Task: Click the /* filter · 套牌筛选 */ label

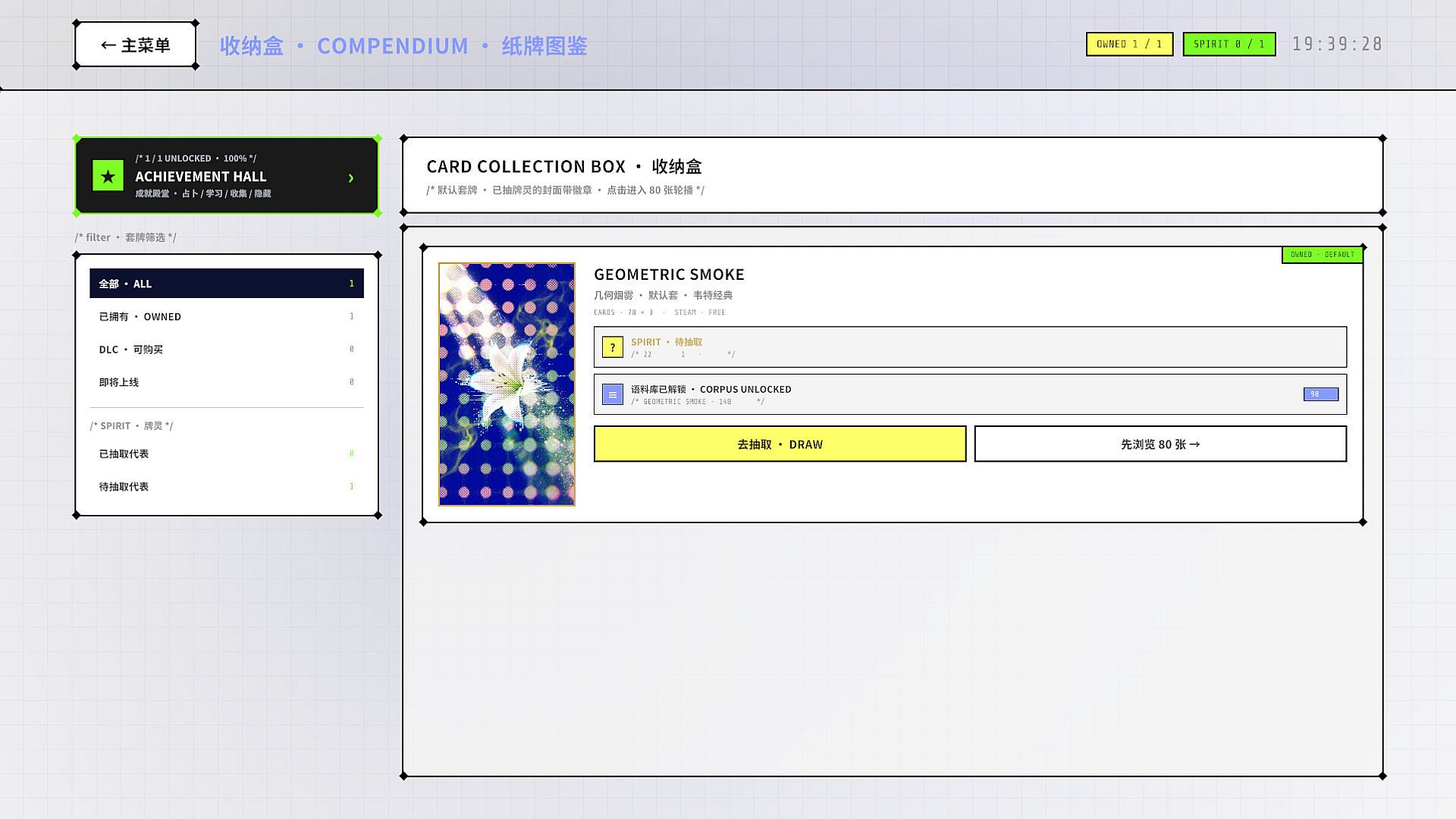Action: (x=125, y=237)
